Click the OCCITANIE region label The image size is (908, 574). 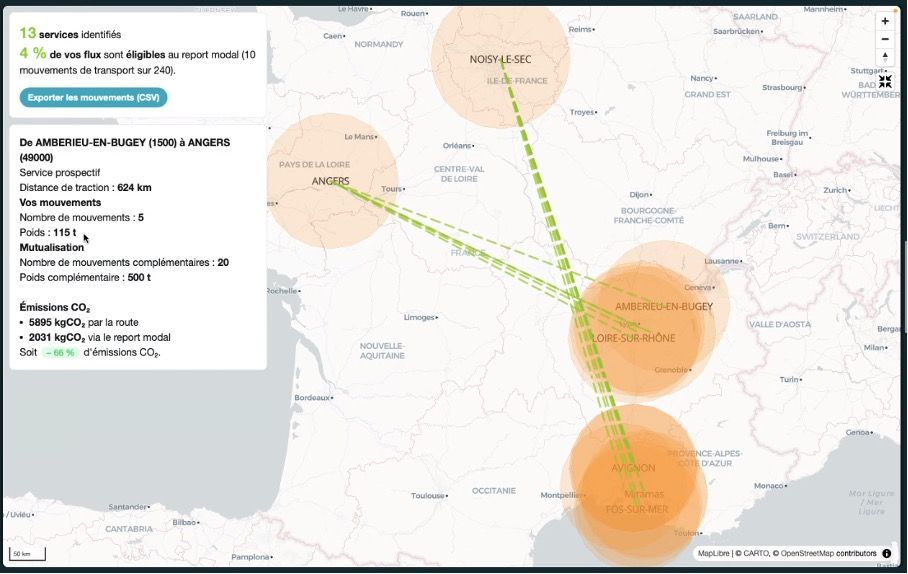click(x=493, y=491)
